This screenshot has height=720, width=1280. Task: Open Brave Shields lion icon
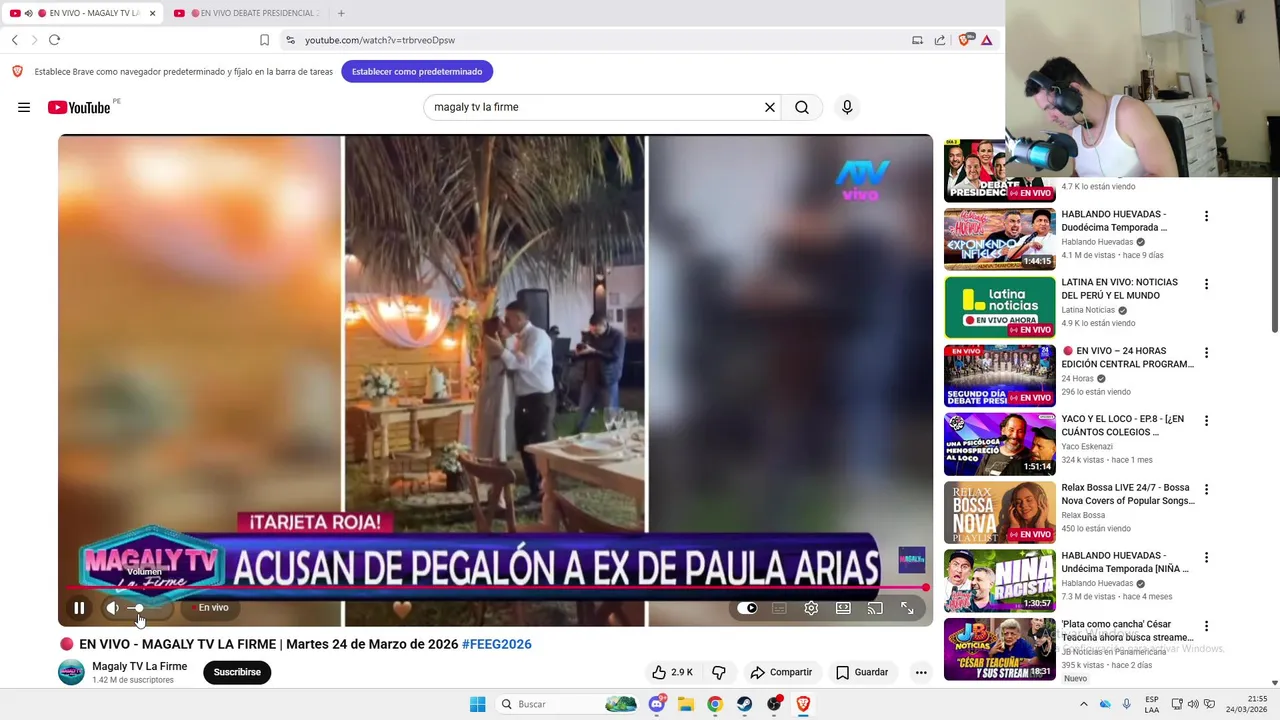(x=964, y=40)
